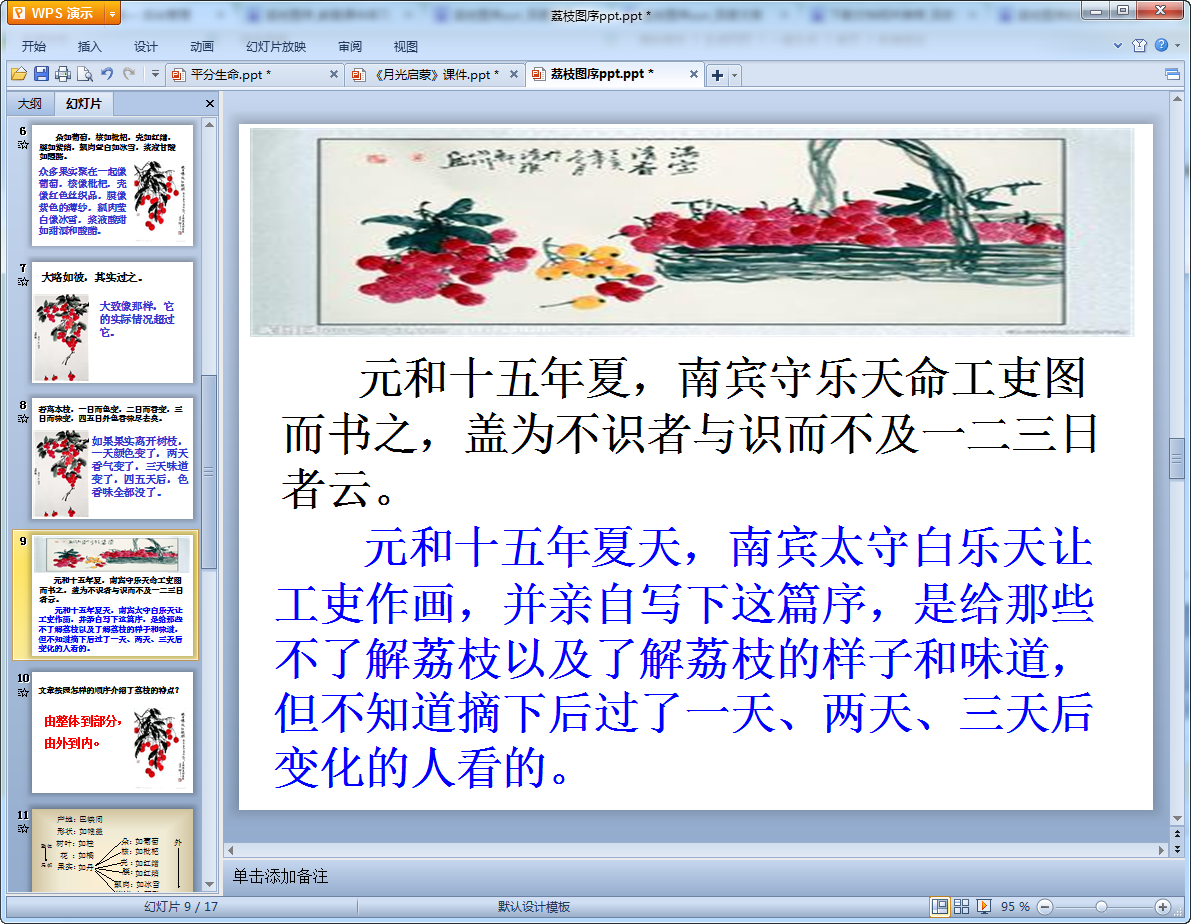This screenshot has height=924, width=1191.
Task: Click the ribbon collapse chevron icon
Action: [x=1117, y=46]
